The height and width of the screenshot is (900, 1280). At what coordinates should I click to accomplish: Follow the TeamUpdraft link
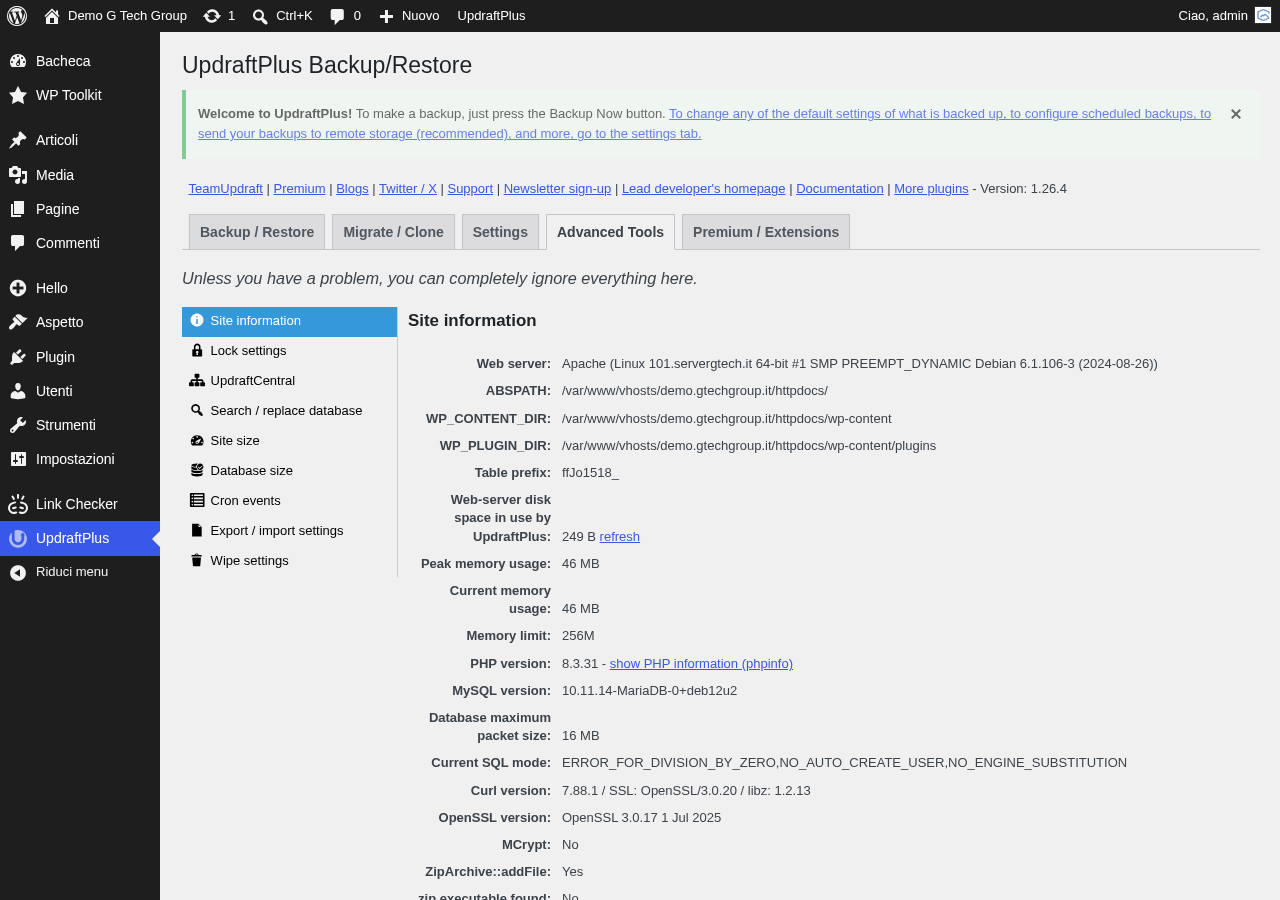226,189
